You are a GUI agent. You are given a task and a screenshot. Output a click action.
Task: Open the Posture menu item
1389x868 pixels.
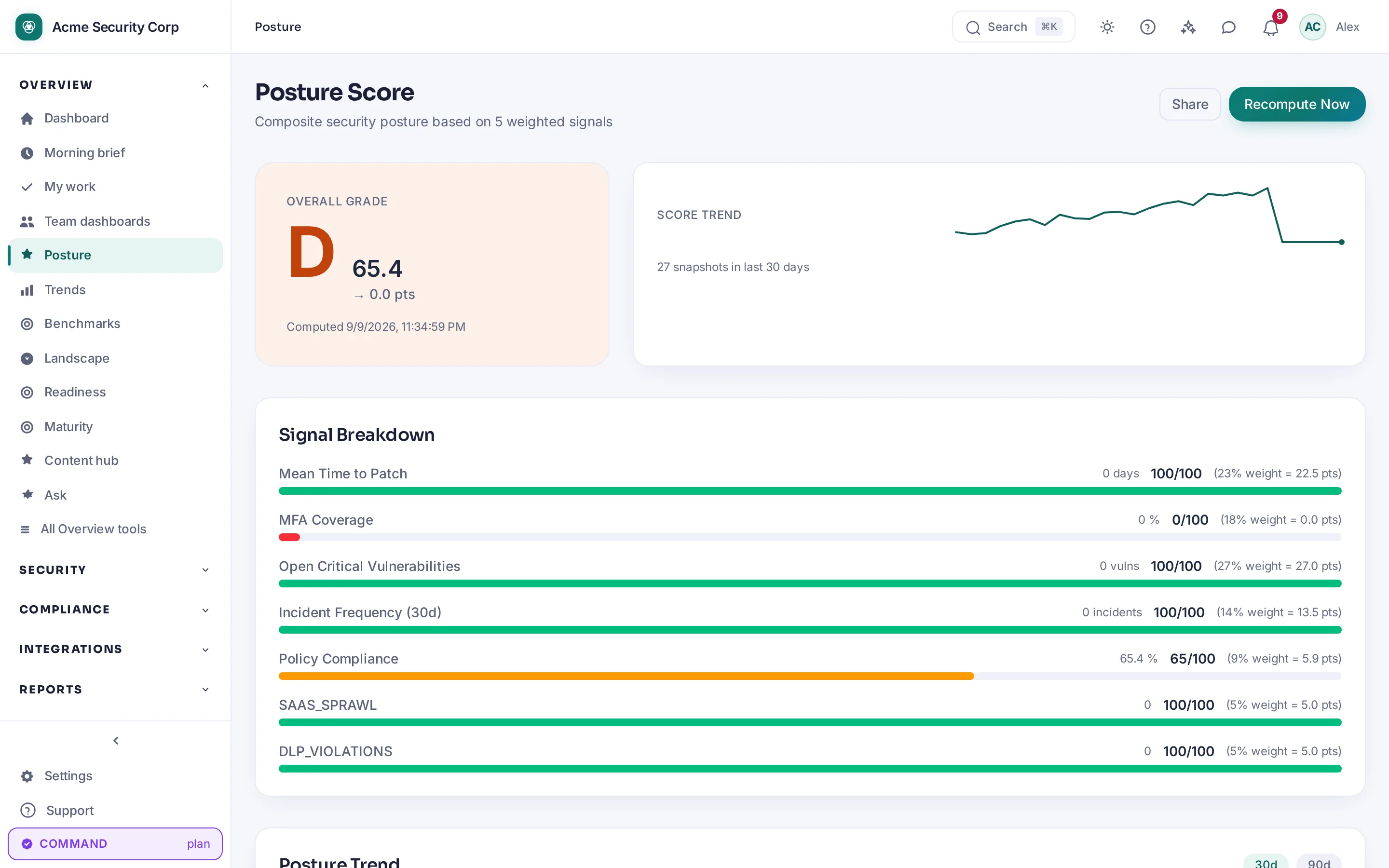pyautogui.click(x=115, y=256)
